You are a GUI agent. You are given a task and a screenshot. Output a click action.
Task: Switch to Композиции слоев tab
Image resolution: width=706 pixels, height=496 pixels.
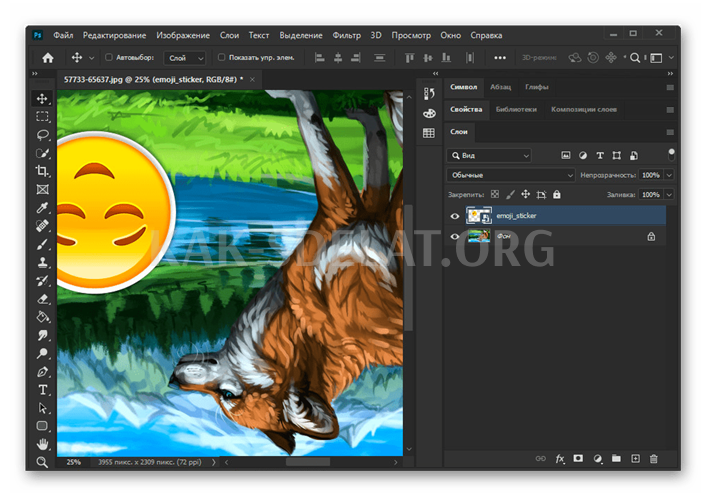tap(584, 109)
